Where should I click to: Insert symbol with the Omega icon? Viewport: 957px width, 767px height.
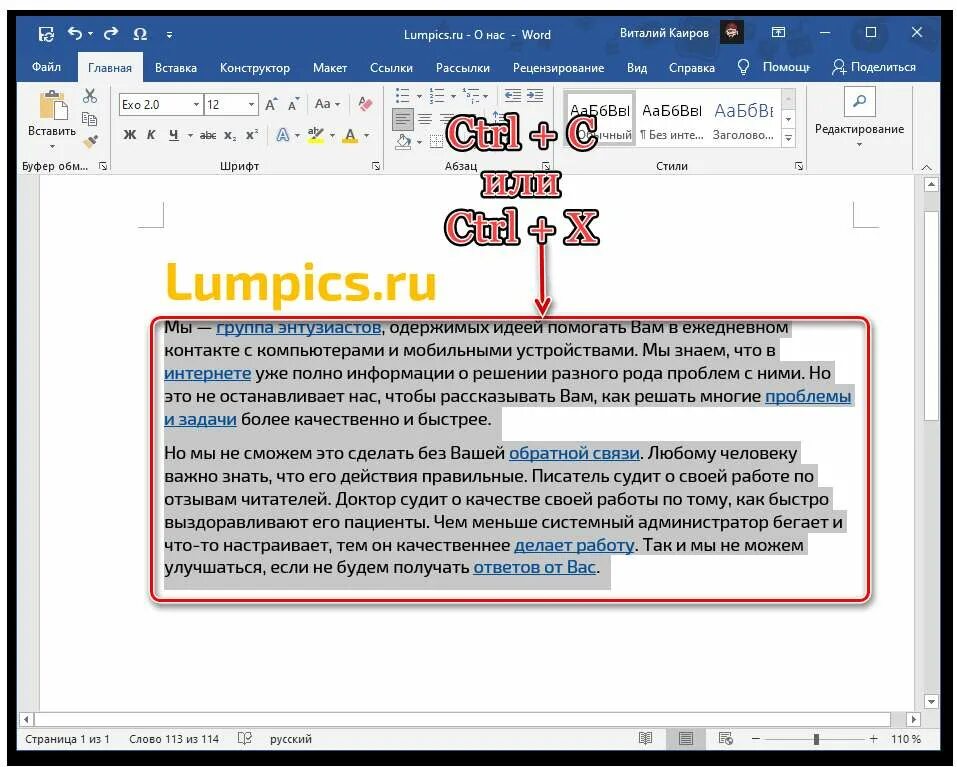(140, 34)
